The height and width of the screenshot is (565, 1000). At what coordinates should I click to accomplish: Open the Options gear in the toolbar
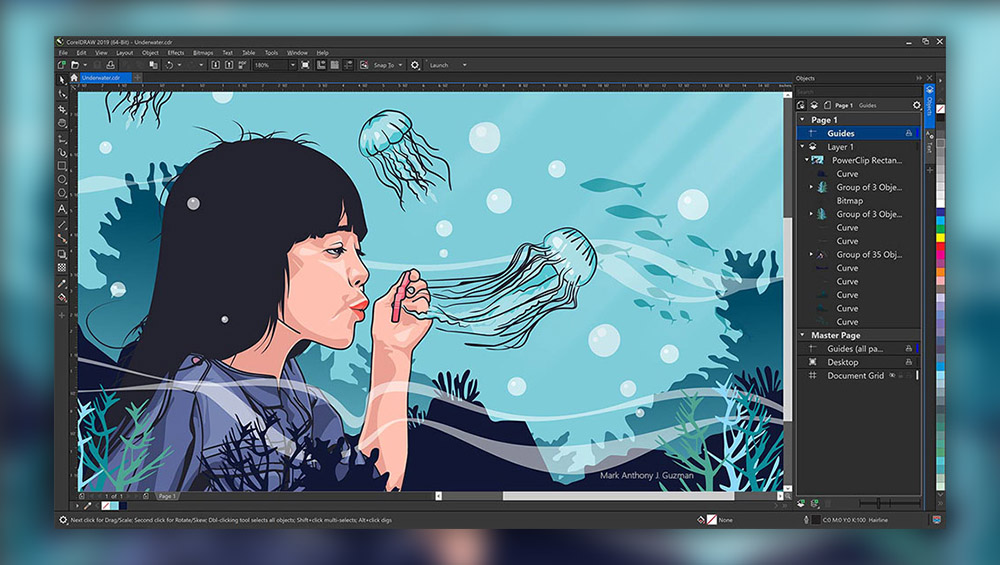point(415,65)
